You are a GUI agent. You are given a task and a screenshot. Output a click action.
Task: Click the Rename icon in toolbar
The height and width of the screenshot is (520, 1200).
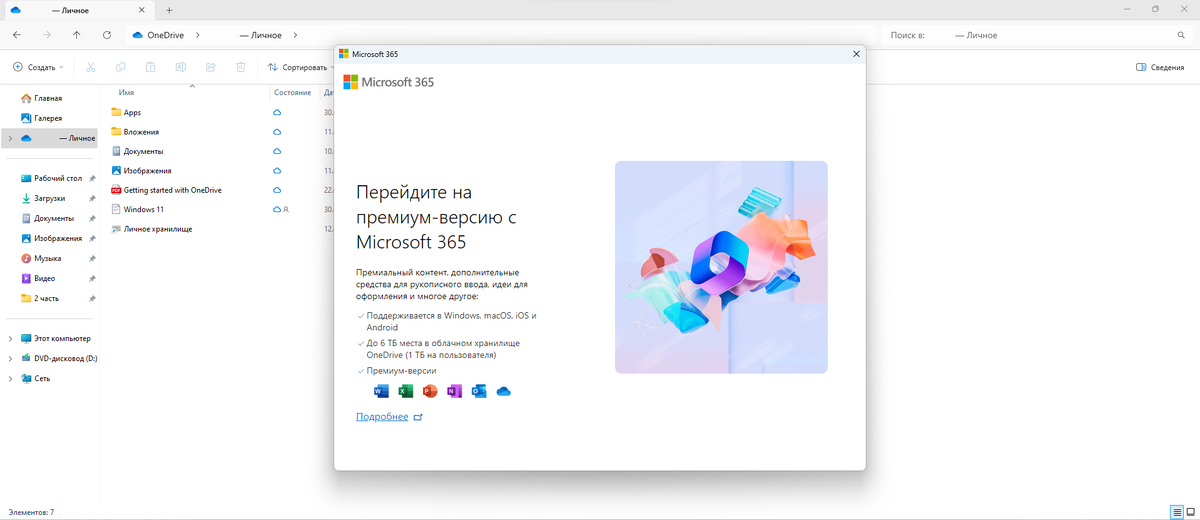(181, 67)
